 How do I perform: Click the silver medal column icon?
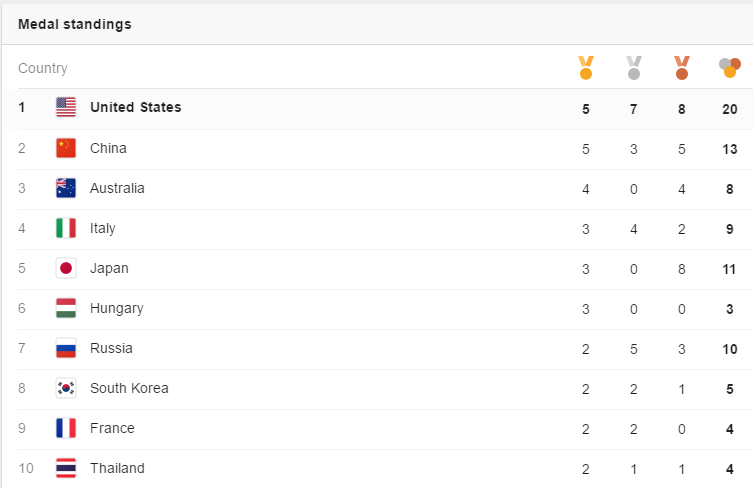coord(634,68)
